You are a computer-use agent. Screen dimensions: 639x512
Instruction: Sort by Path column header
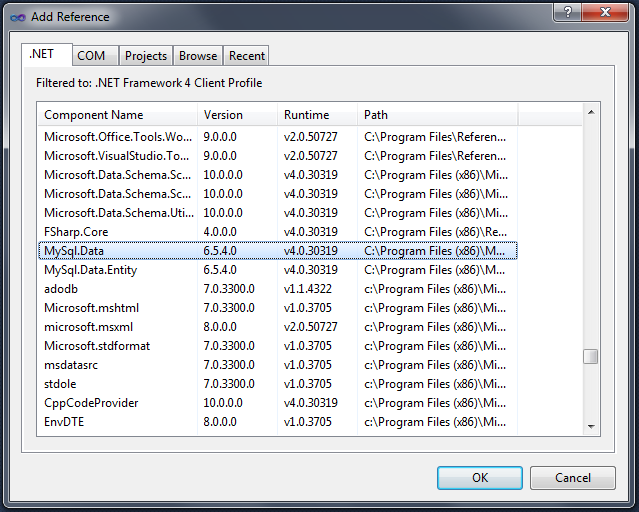[x=437, y=115]
